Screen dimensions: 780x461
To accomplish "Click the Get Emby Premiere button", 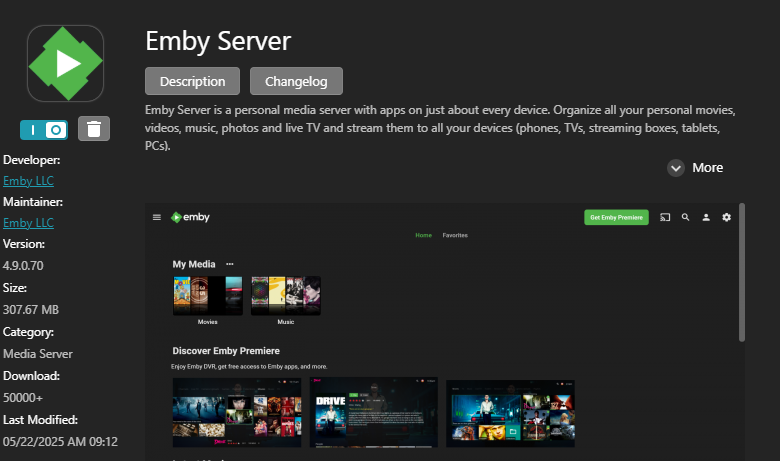I will point(616,217).
